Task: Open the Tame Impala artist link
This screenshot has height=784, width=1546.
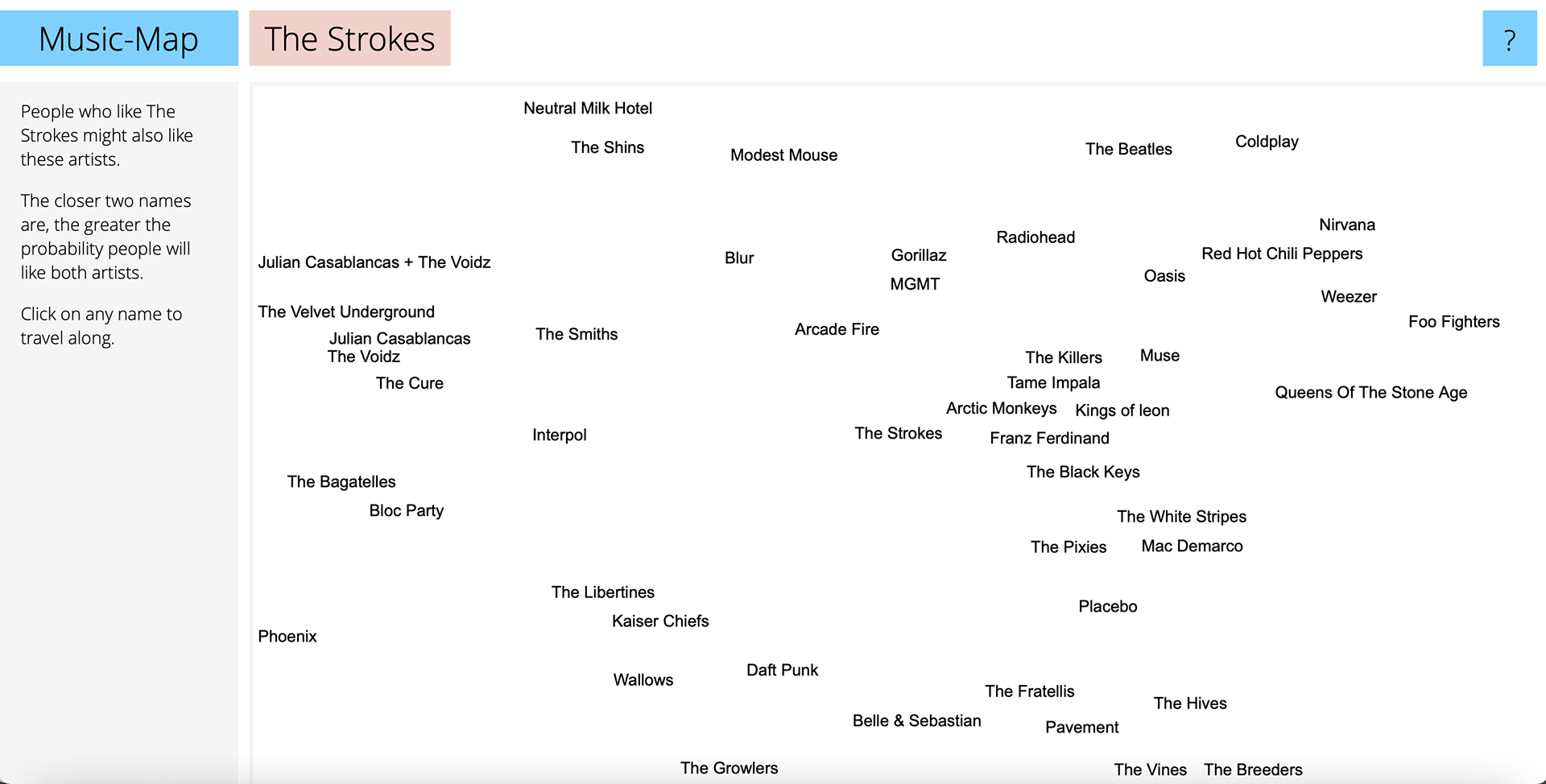Action: [1053, 382]
